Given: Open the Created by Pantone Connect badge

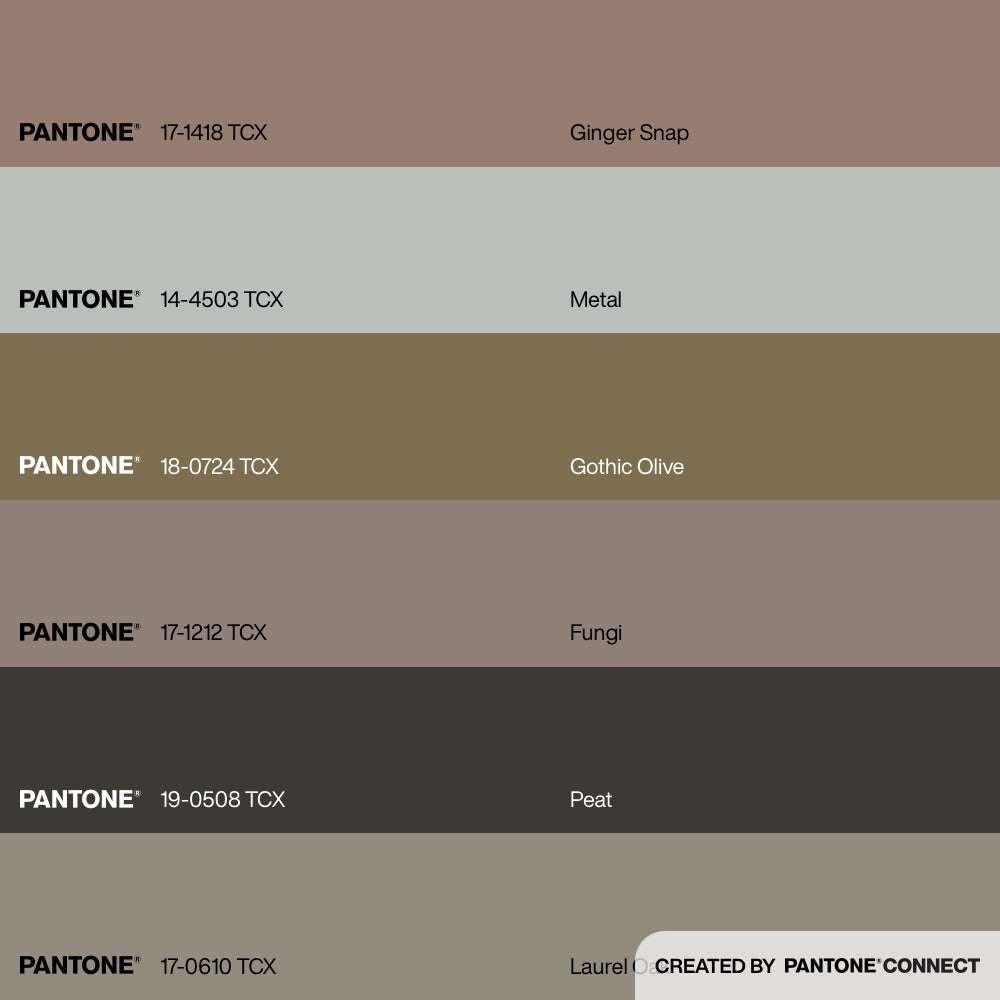Looking at the screenshot, I should [817, 966].
